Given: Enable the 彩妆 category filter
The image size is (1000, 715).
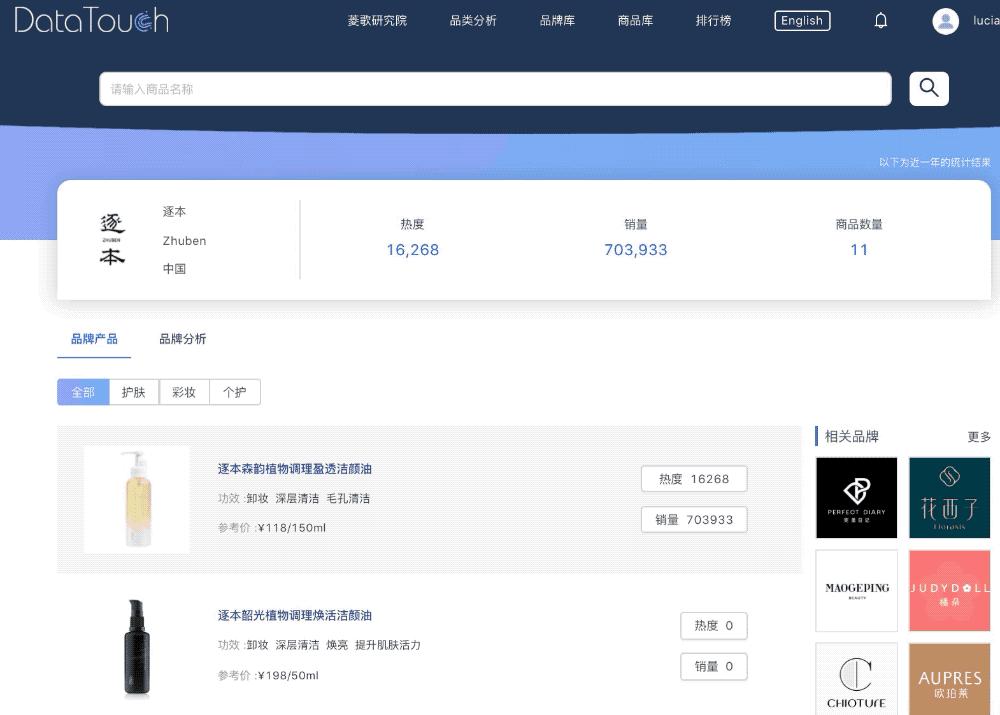Looking at the screenshot, I should (x=183, y=391).
